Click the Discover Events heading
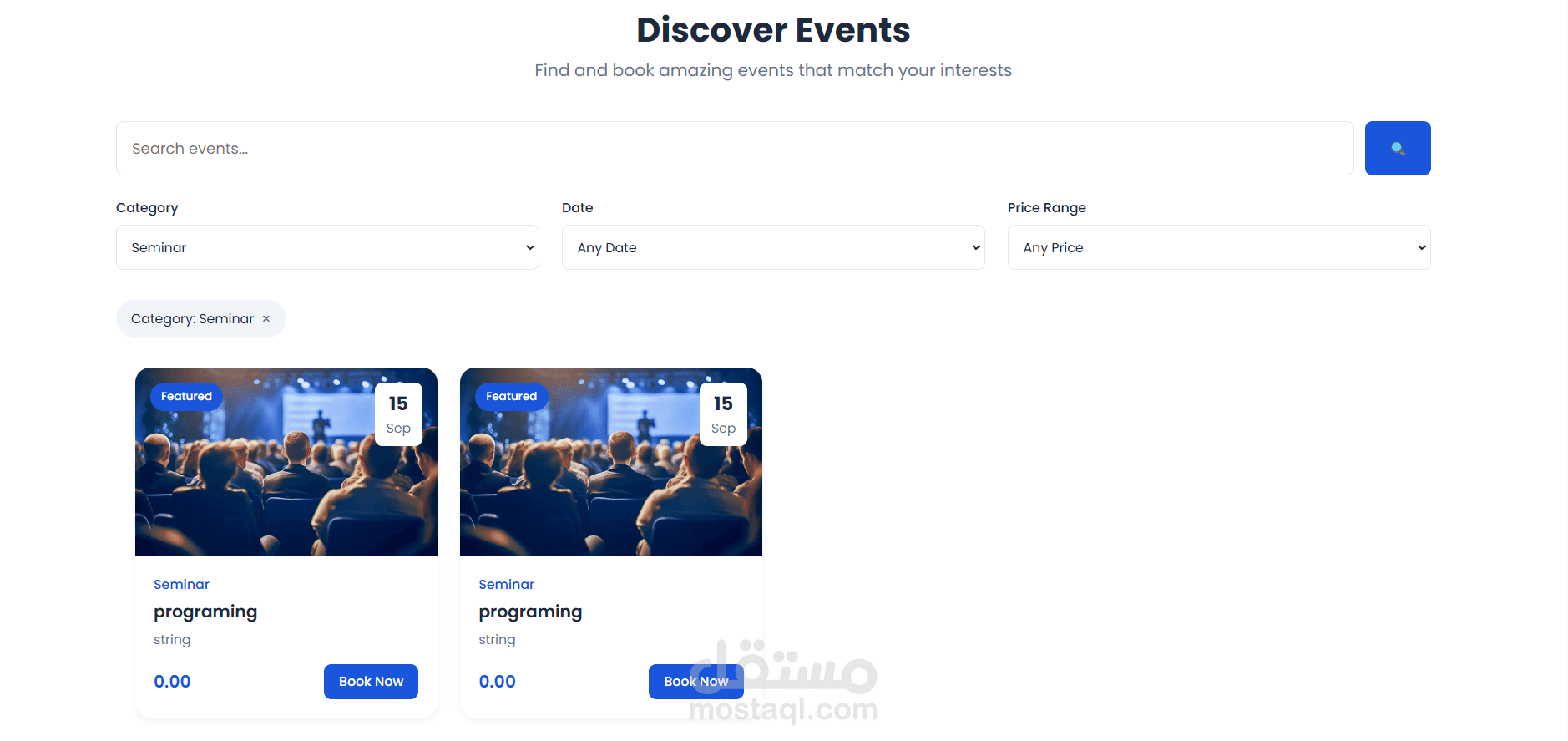The height and width of the screenshot is (741, 1568). coord(773,30)
